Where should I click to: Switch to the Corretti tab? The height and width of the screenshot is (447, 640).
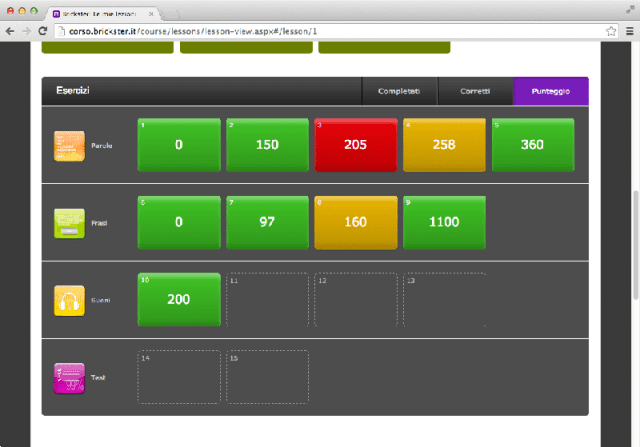(x=475, y=91)
